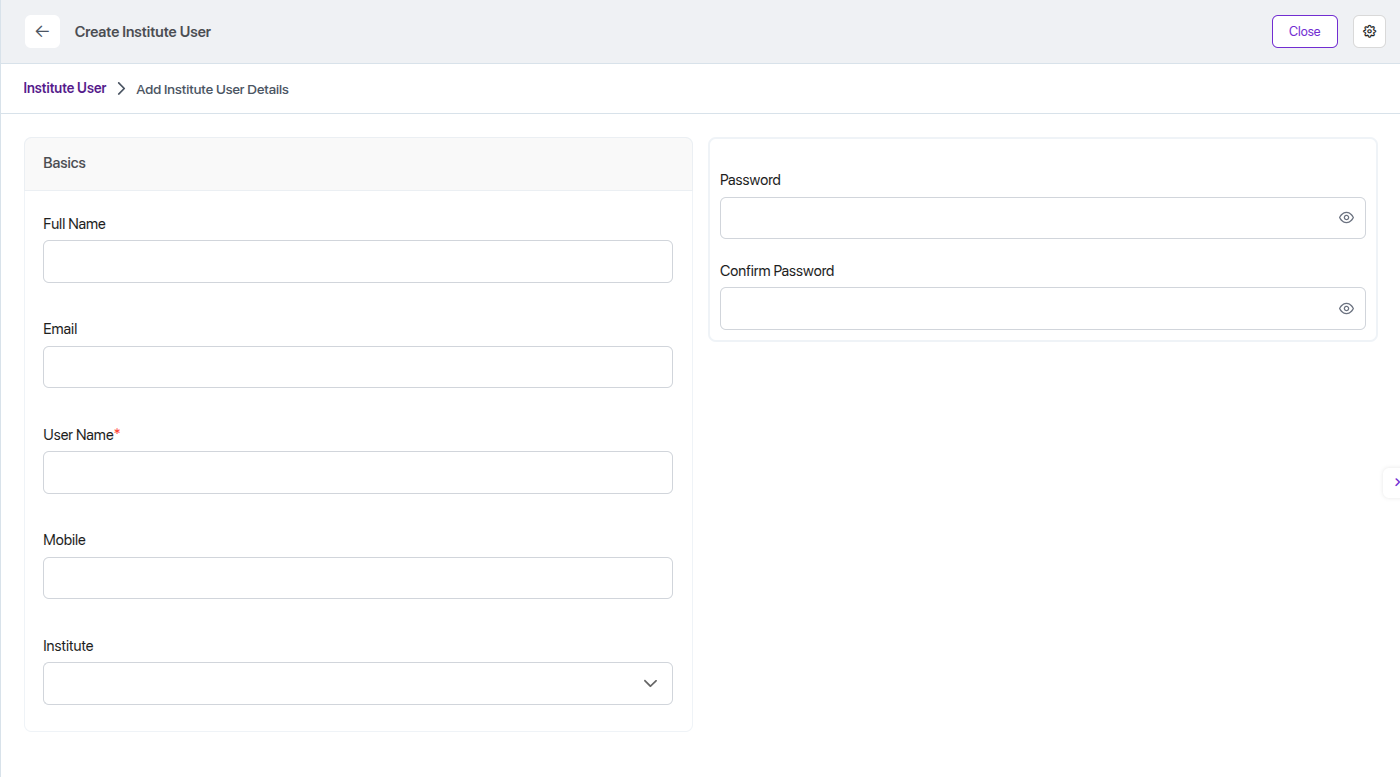Focus the Full Name input field

tap(357, 262)
